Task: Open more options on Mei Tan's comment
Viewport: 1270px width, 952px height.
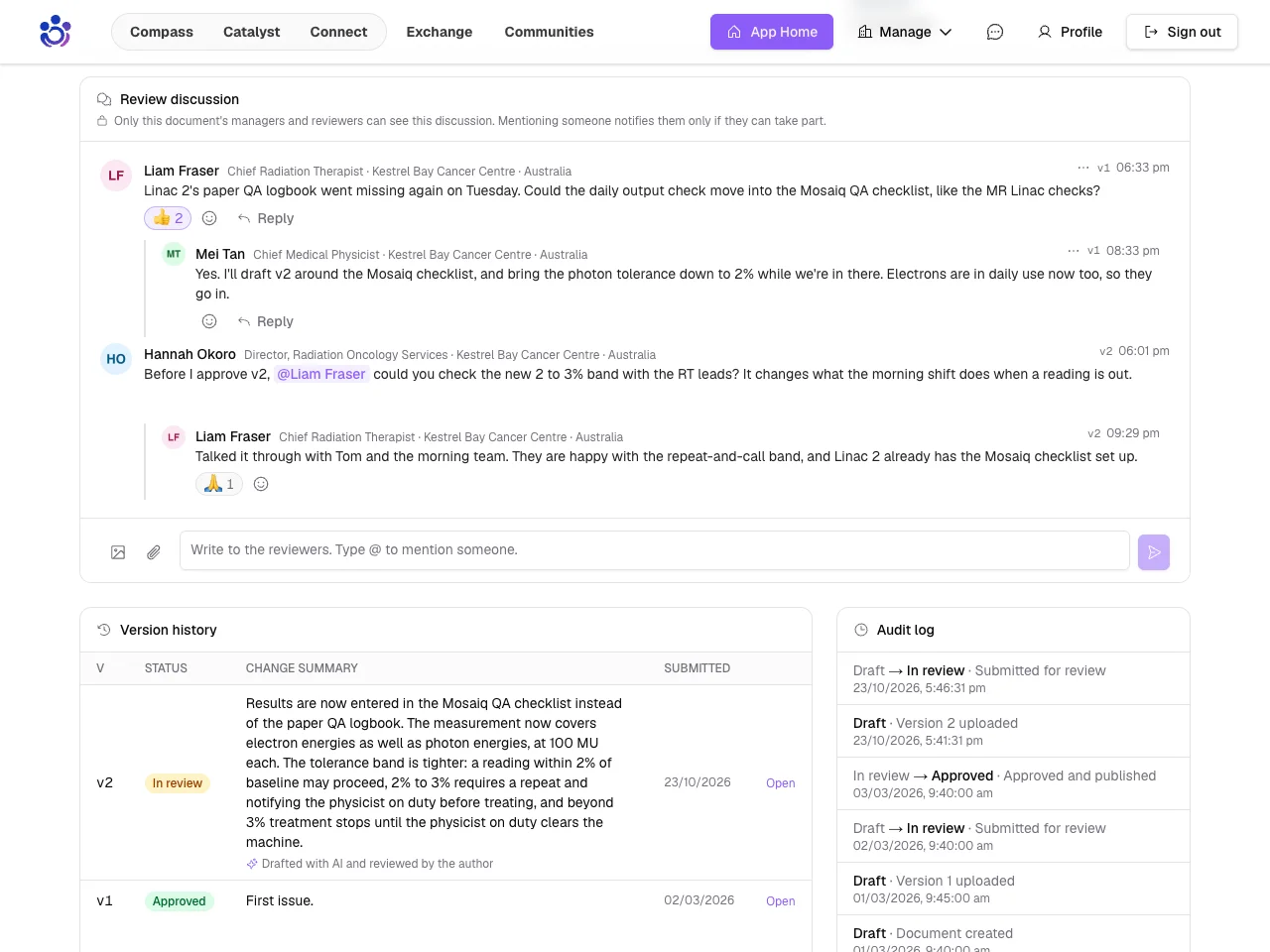Action: tap(1074, 251)
